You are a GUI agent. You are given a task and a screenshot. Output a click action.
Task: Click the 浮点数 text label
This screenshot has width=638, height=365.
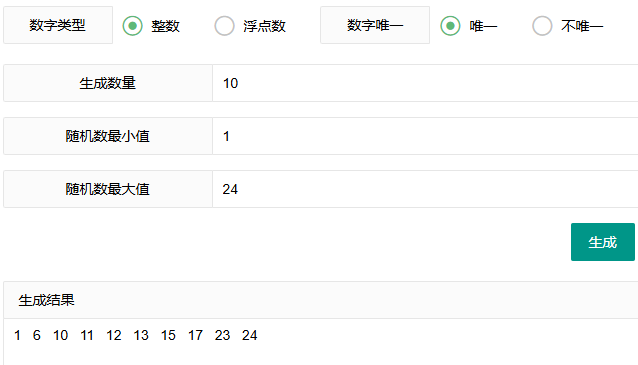264,26
